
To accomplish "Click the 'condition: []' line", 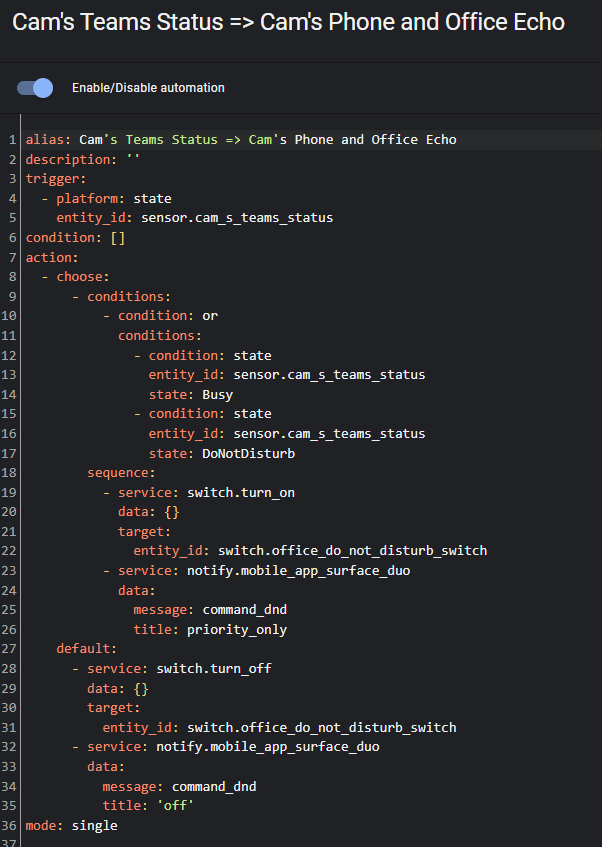I will (x=75, y=238).
